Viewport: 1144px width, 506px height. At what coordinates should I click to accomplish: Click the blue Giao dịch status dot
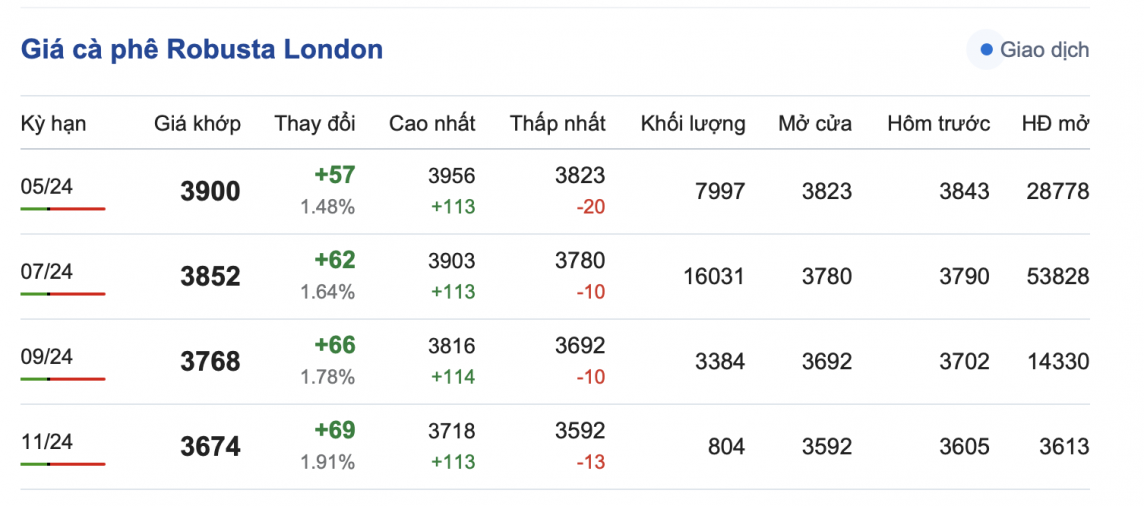pyautogui.click(x=987, y=50)
